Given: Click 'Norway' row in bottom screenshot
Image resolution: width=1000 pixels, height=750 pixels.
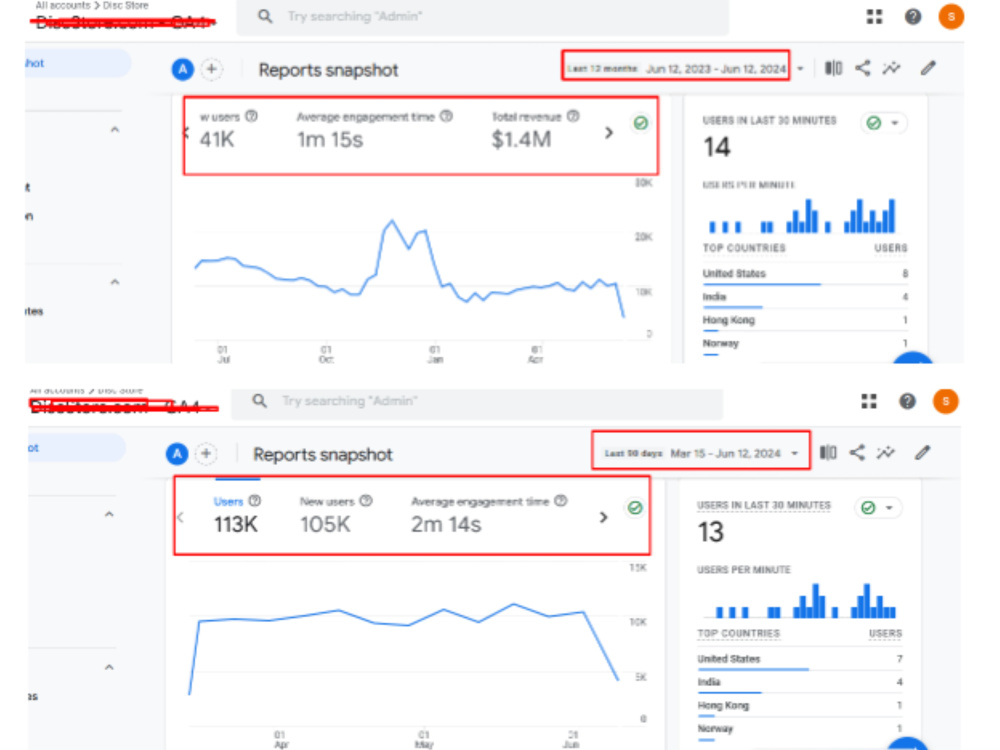Looking at the screenshot, I should pos(800,731).
